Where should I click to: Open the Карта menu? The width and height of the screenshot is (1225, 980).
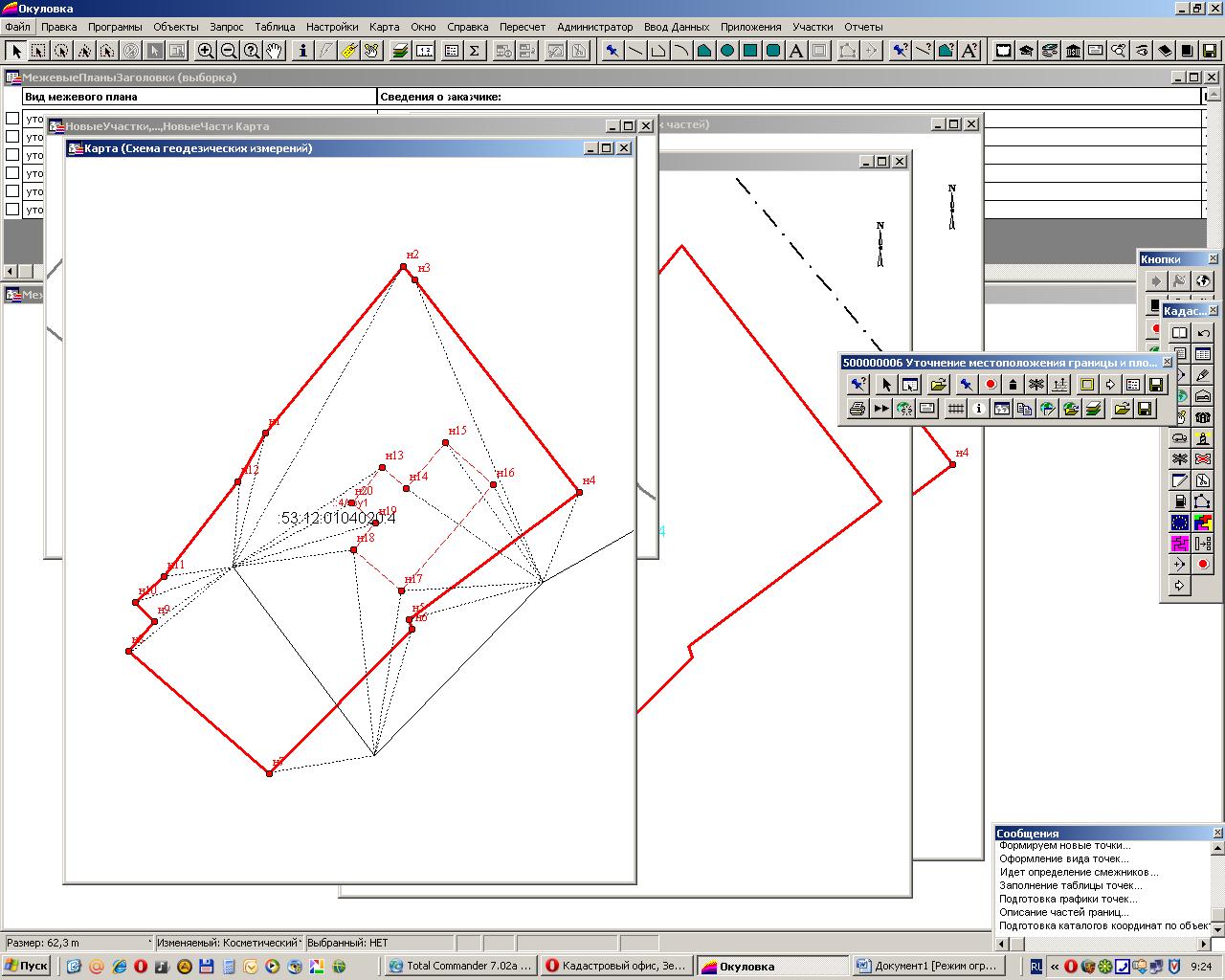(384, 27)
